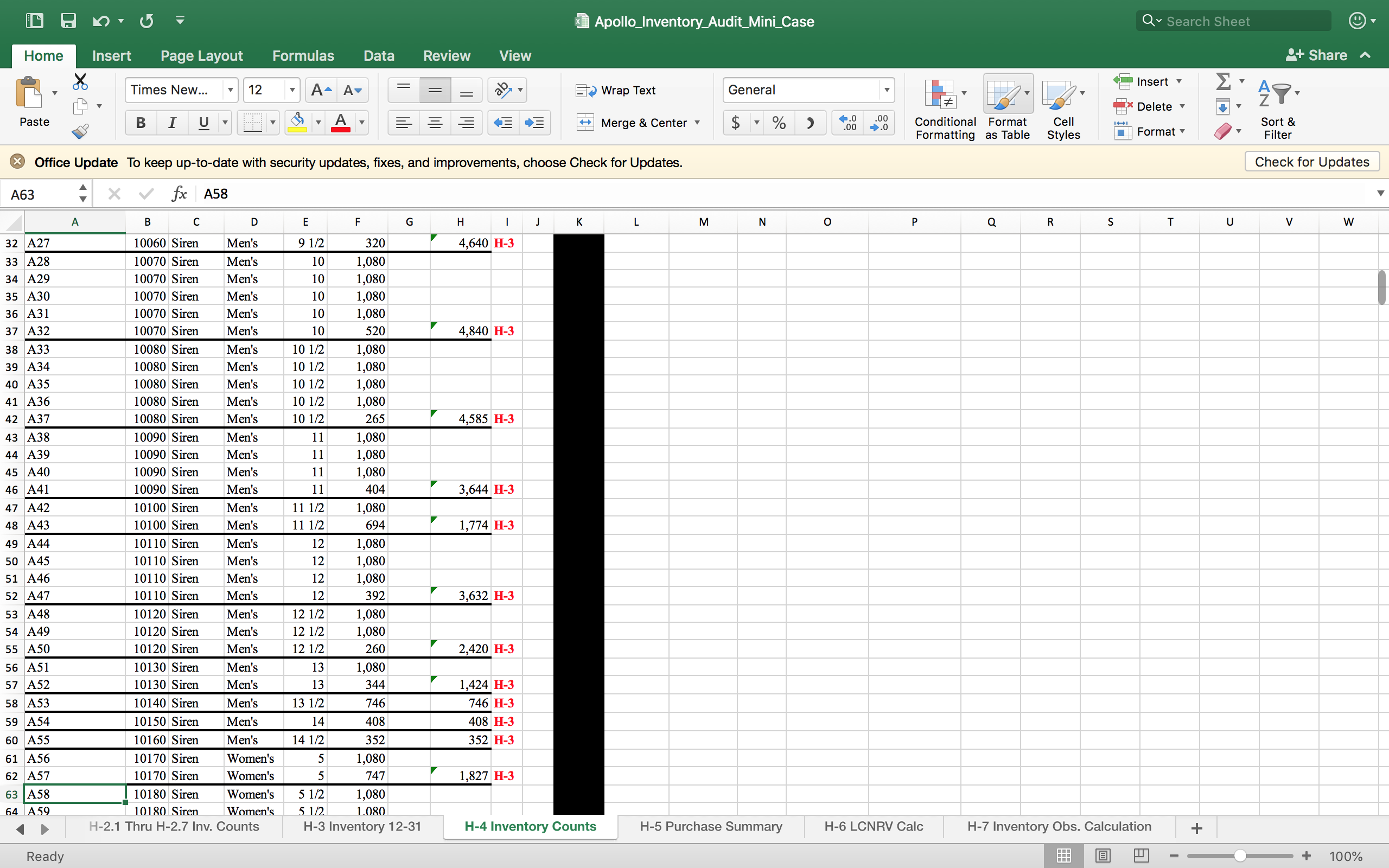Click the Format Painter brush icon
The image size is (1389, 868).
(x=80, y=131)
